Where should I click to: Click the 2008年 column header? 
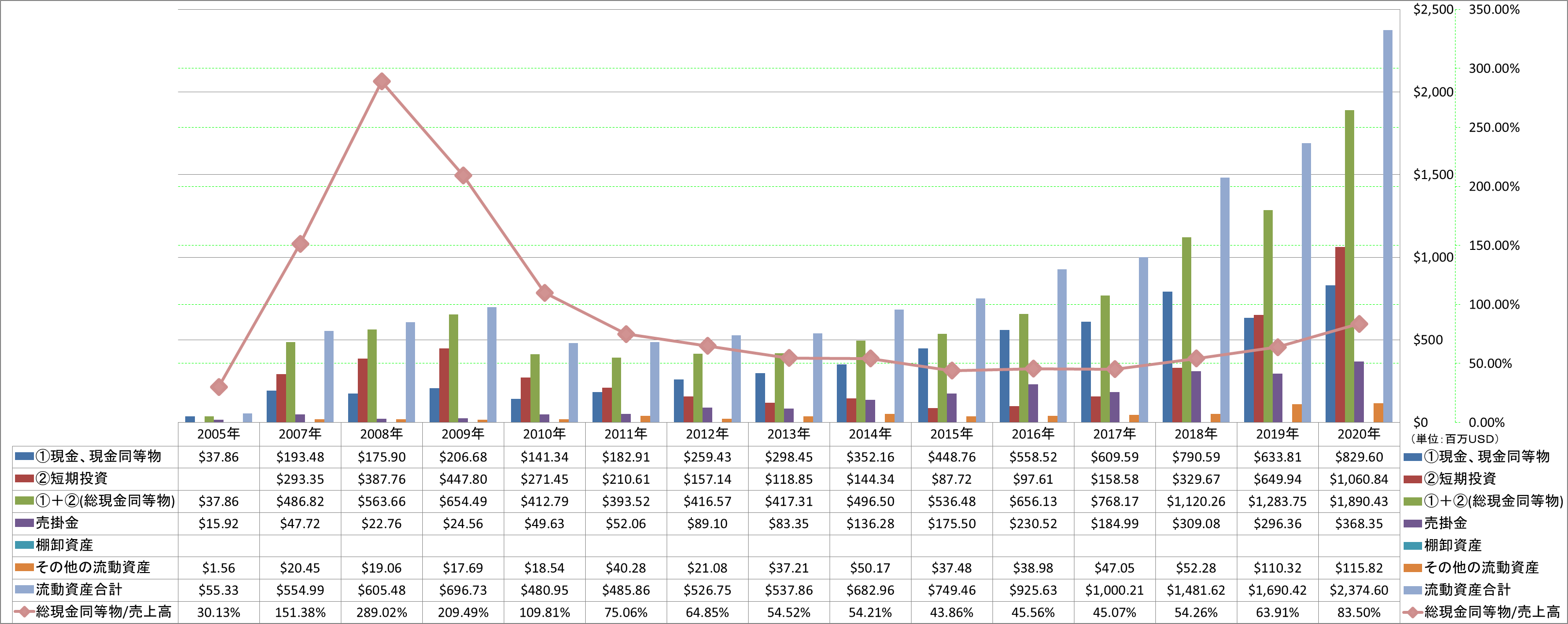[382, 434]
